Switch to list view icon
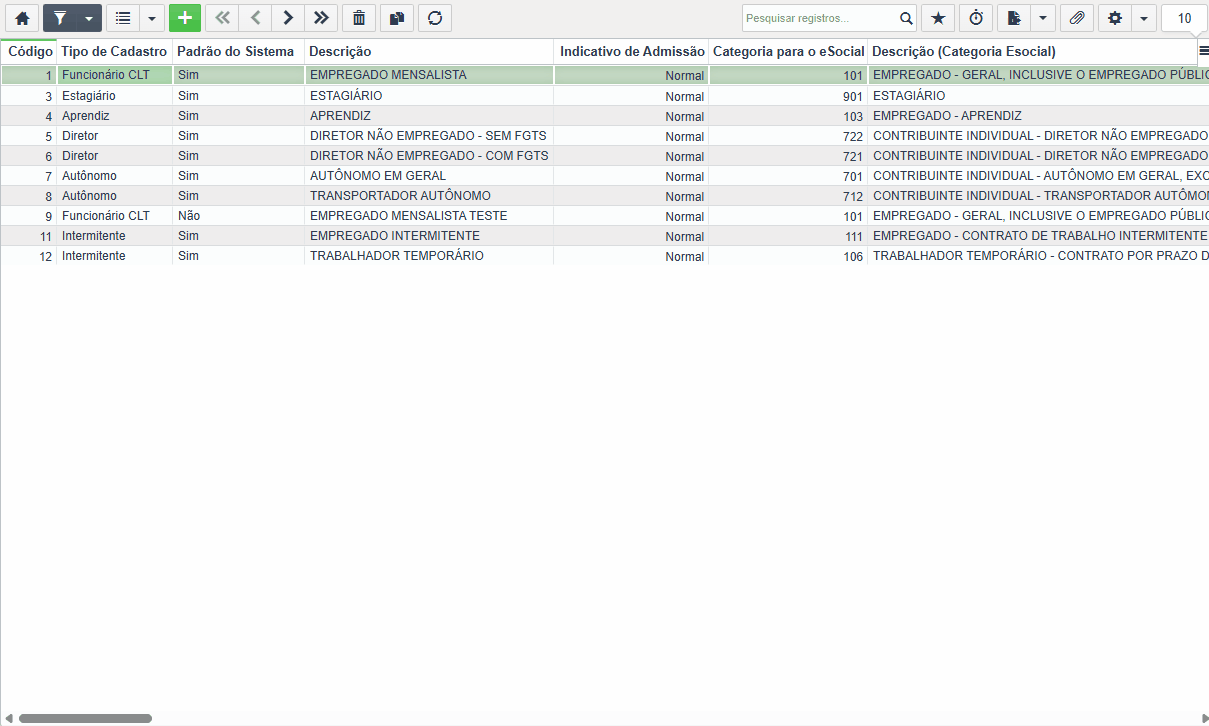Screen dimensions: 1209x726 (x=123, y=18)
